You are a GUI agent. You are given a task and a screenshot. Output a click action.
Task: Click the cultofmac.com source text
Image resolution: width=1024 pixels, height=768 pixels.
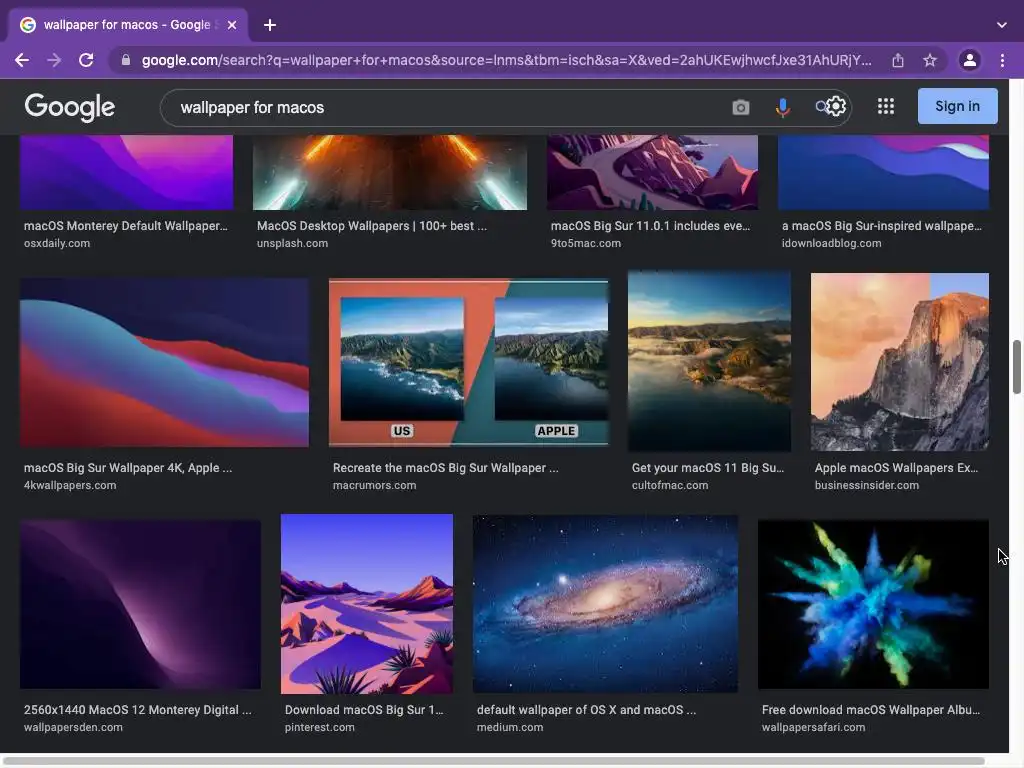670,486
